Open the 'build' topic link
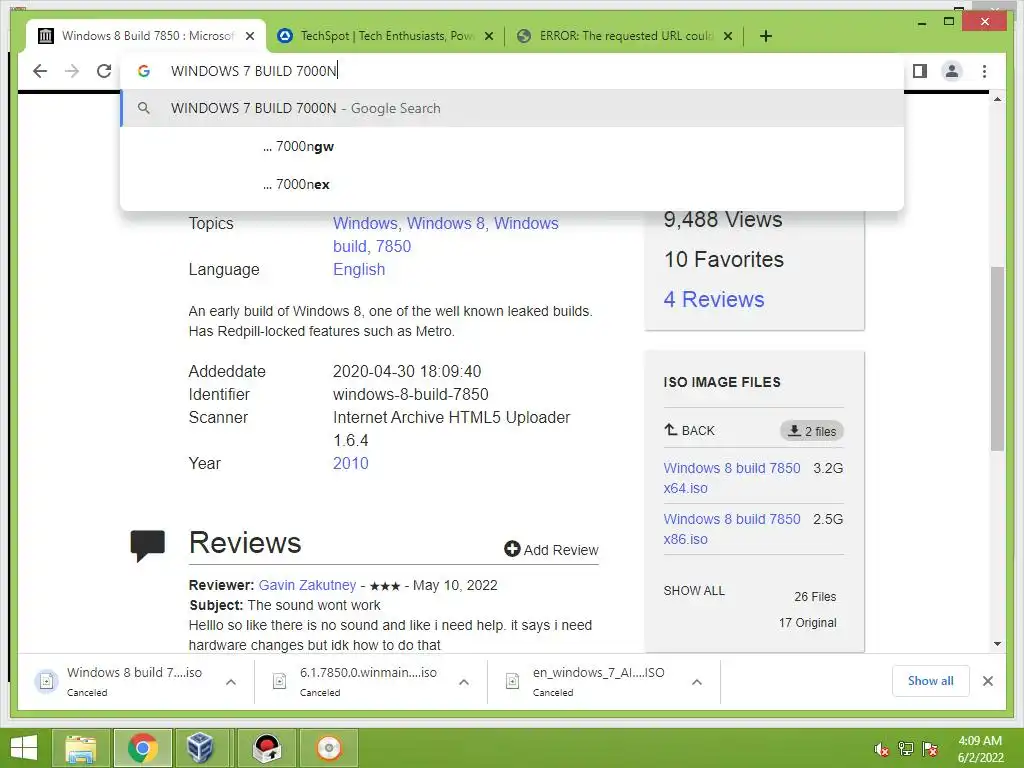 [349, 246]
